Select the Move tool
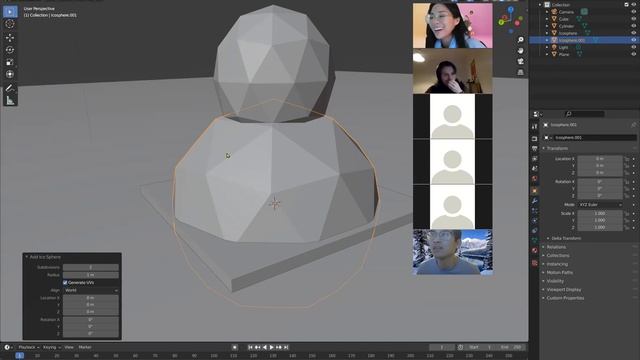This screenshot has height=360, width=640. (10, 38)
